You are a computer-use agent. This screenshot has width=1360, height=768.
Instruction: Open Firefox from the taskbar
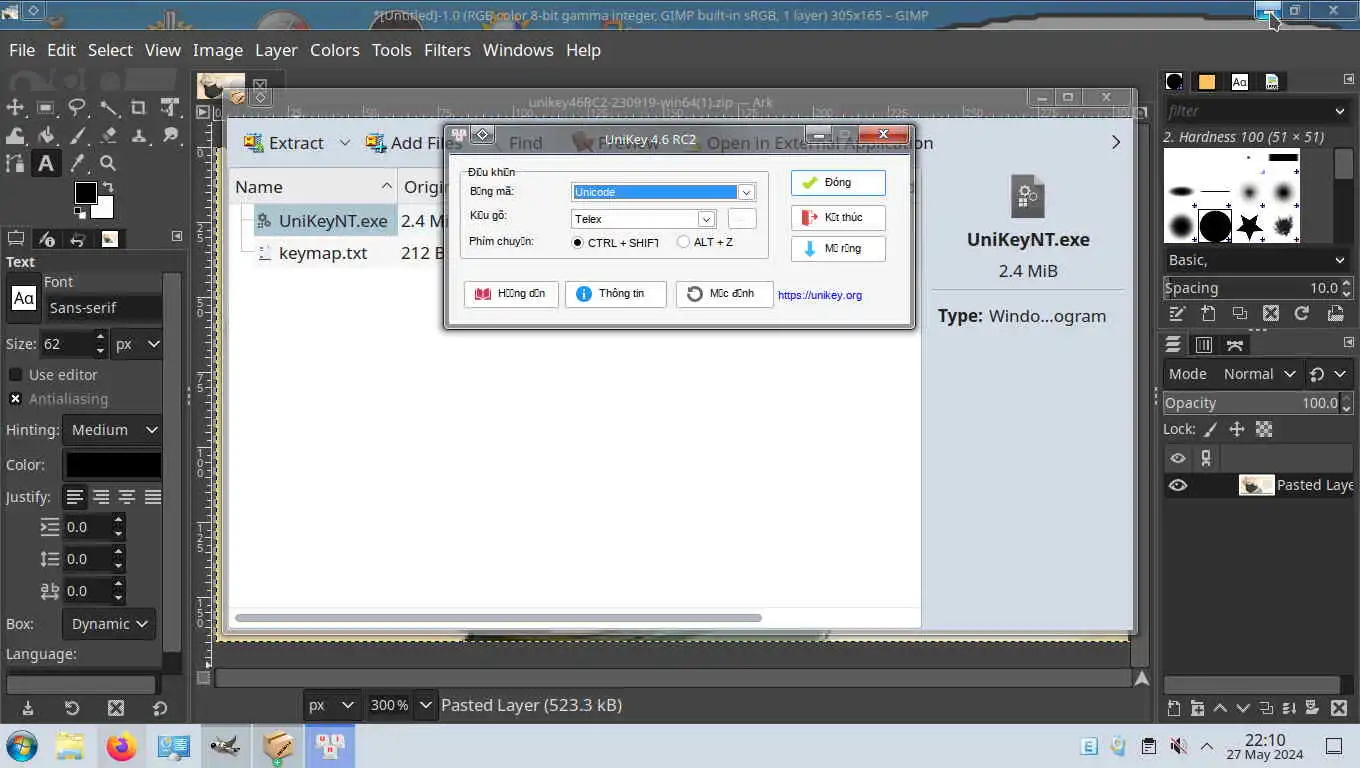pyautogui.click(x=121, y=746)
